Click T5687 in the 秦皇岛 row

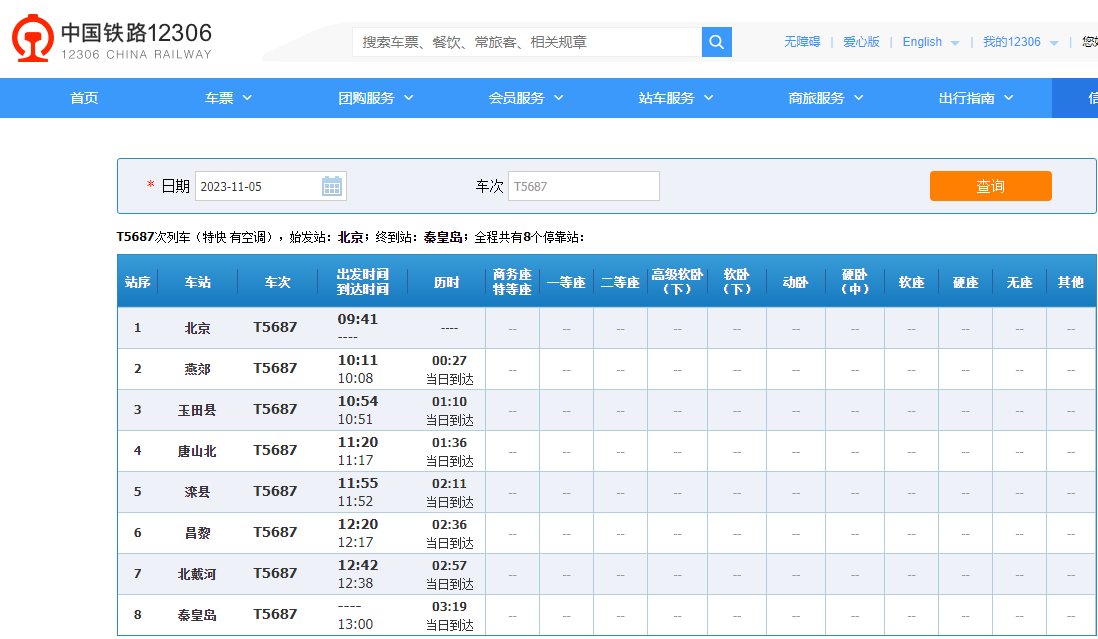pos(275,615)
